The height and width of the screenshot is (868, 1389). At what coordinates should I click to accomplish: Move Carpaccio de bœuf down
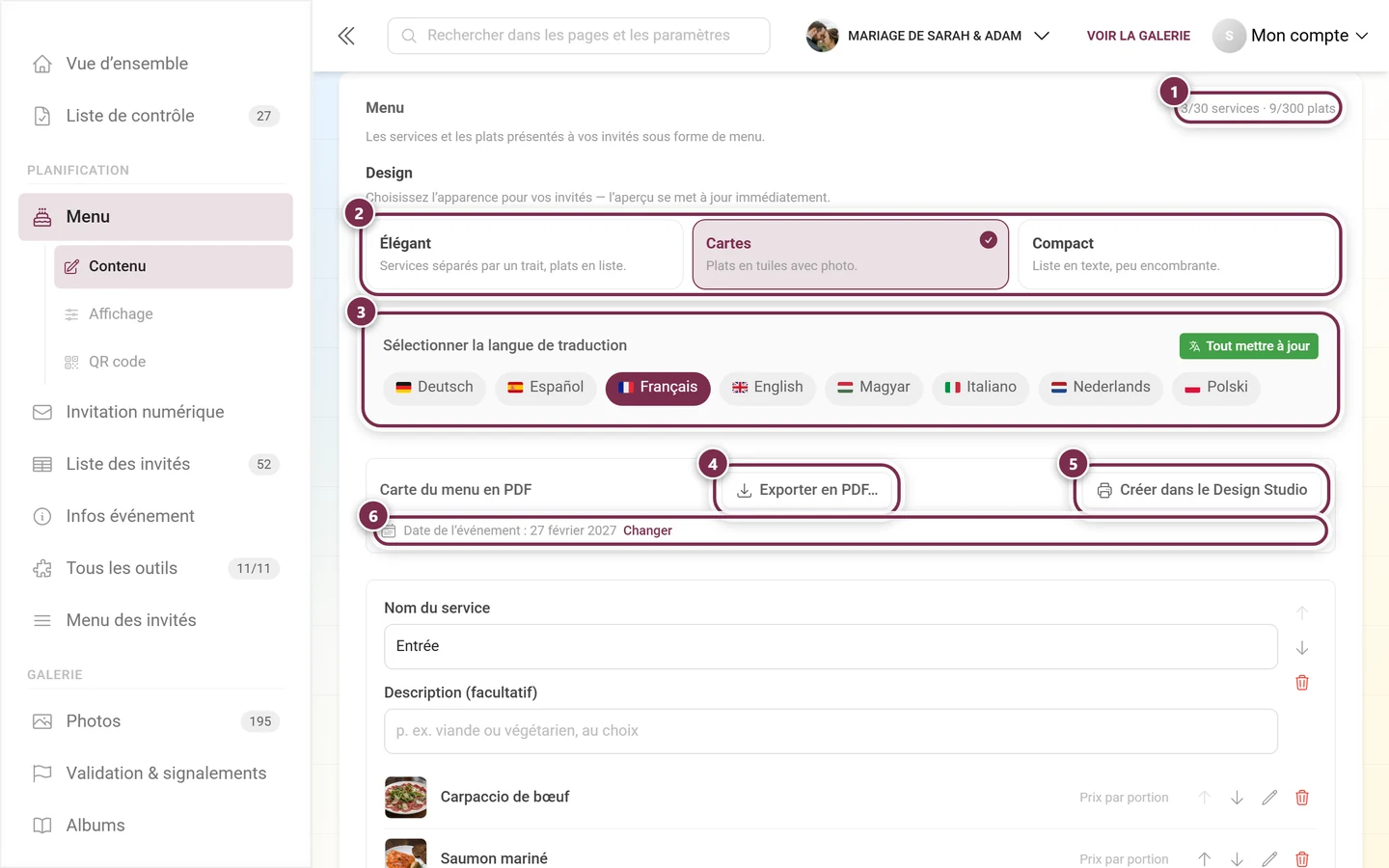click(x=1237, y=798)
